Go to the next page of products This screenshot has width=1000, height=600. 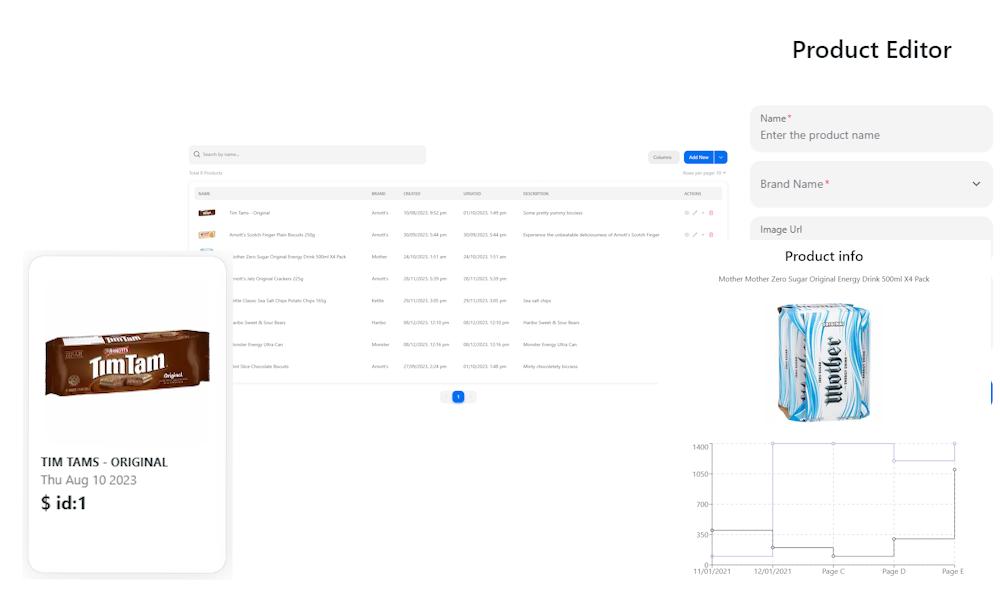pyautogui.click(x=471, y=397)
